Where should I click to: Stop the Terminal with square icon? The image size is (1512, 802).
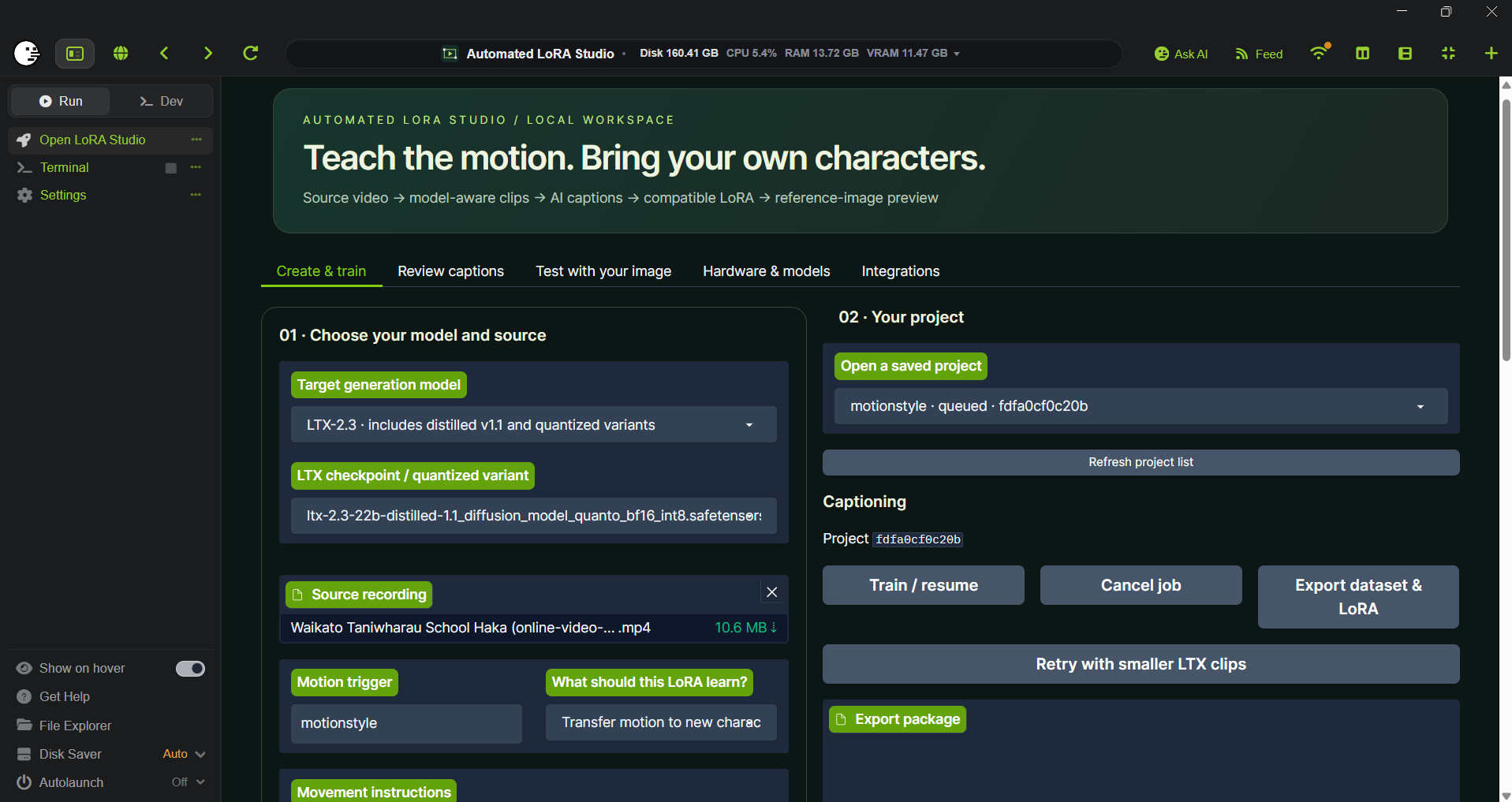170,168
